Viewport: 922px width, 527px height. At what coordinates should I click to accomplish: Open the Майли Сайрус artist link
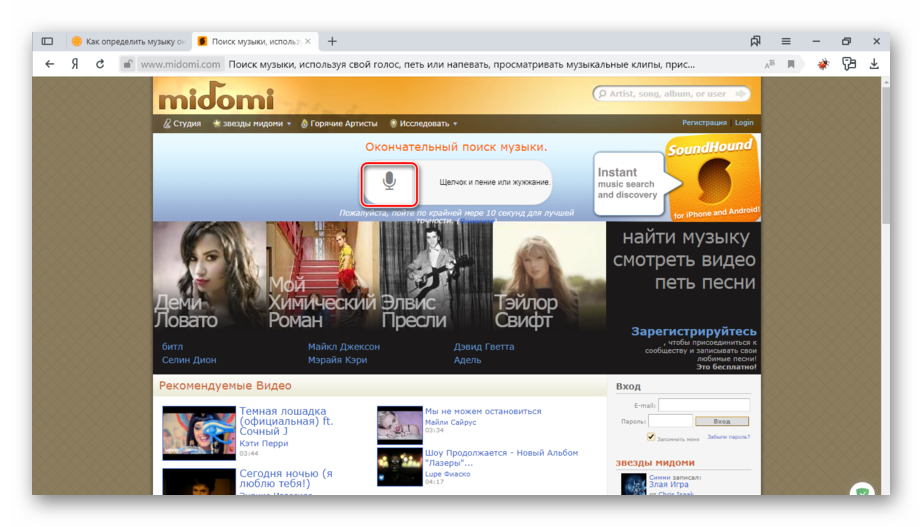click(450, 422)
